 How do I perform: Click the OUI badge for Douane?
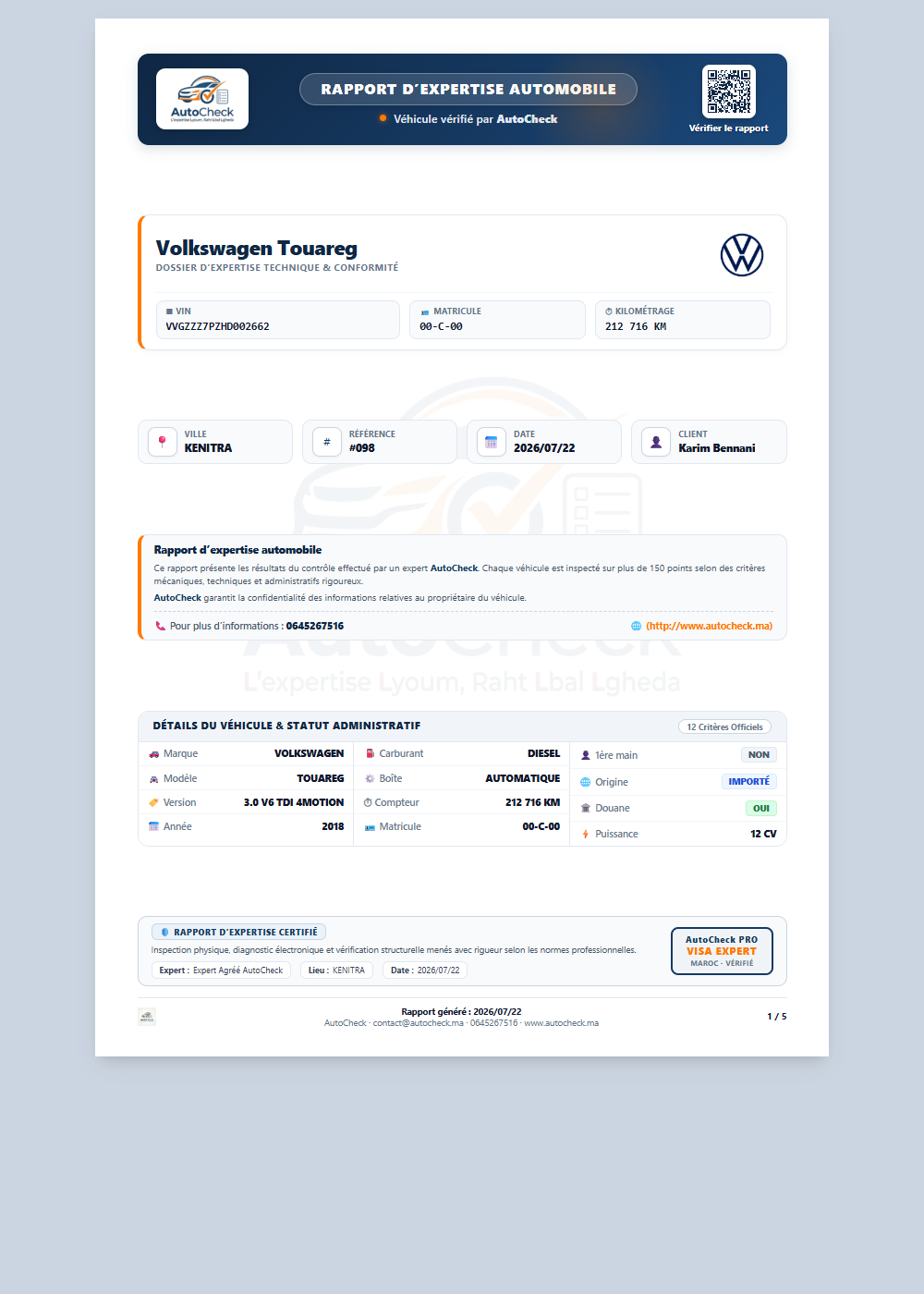pyautogui.click(x=761, y=808)
